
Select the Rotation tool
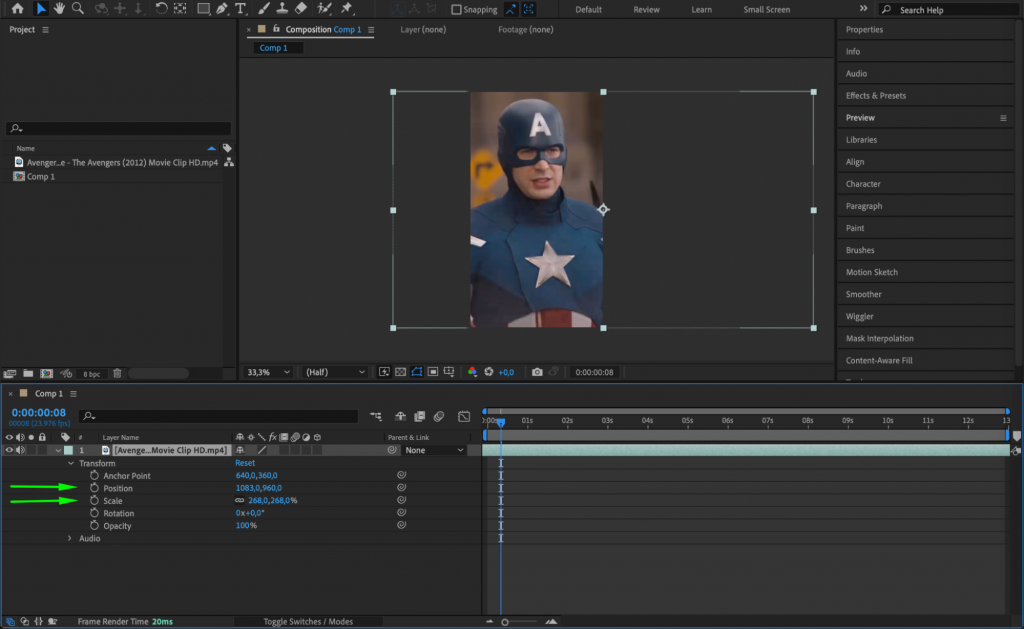click(x=161, y=9)
